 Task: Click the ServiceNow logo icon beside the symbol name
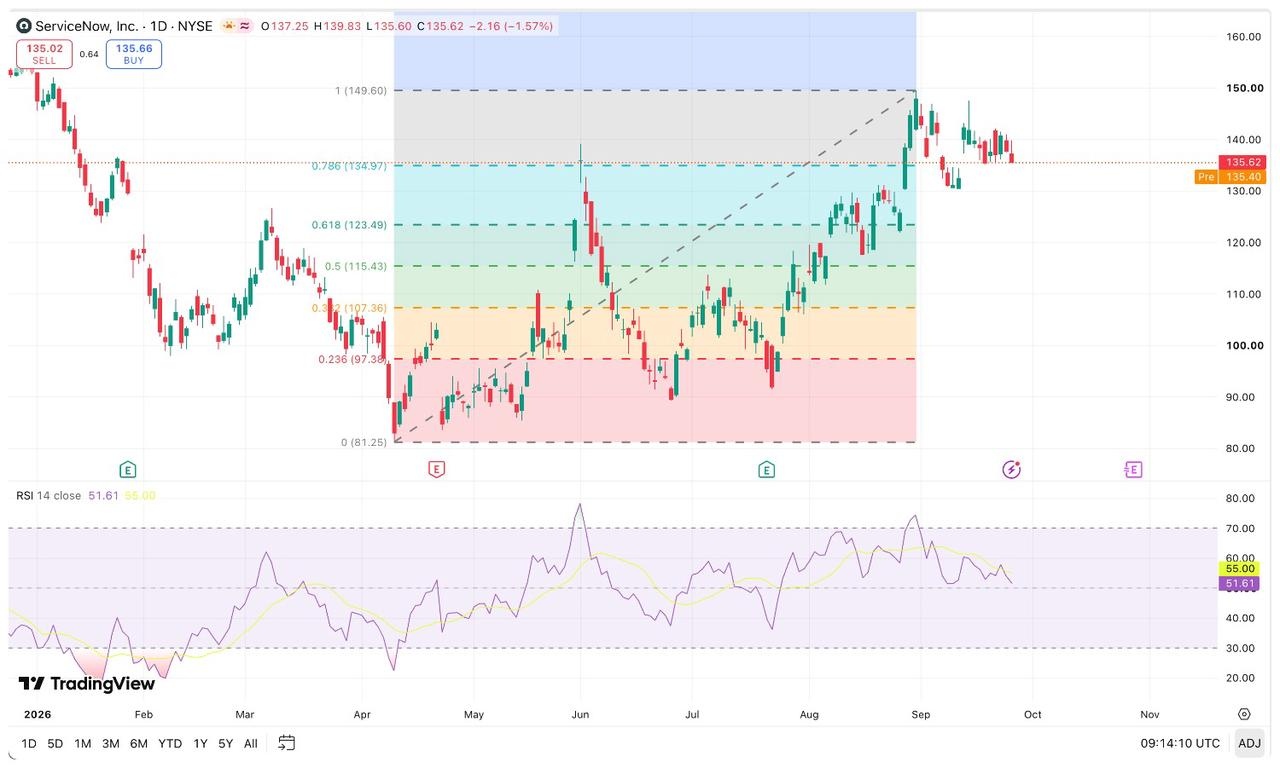pyautogui.click(x=24, y=26)
